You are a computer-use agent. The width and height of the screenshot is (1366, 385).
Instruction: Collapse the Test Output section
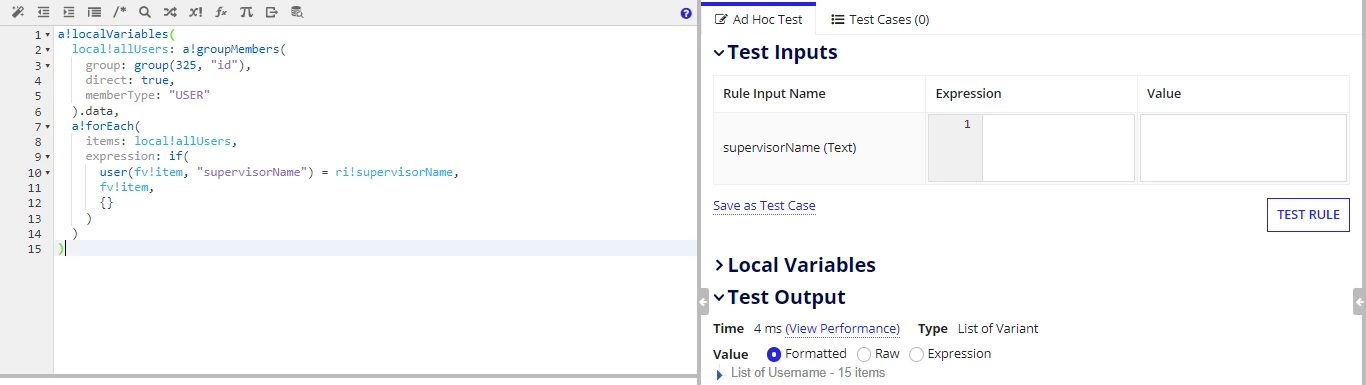[x=719, y=297]
